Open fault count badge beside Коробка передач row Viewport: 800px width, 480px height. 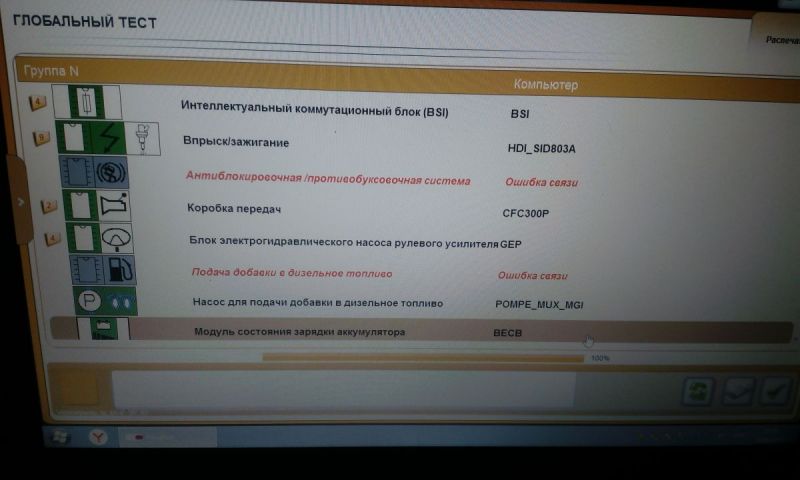pos(48,206)
